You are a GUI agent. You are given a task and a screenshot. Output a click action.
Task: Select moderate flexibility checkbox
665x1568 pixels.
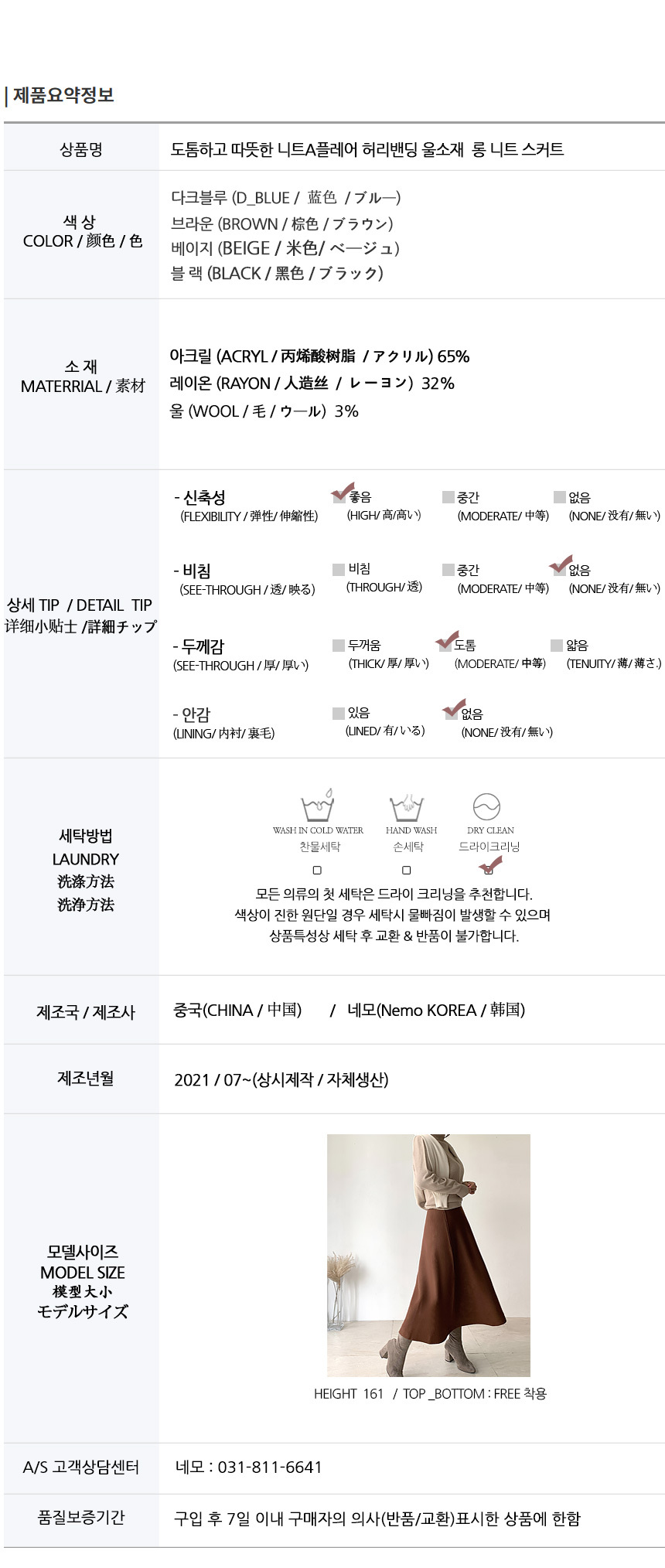point(448,497)
